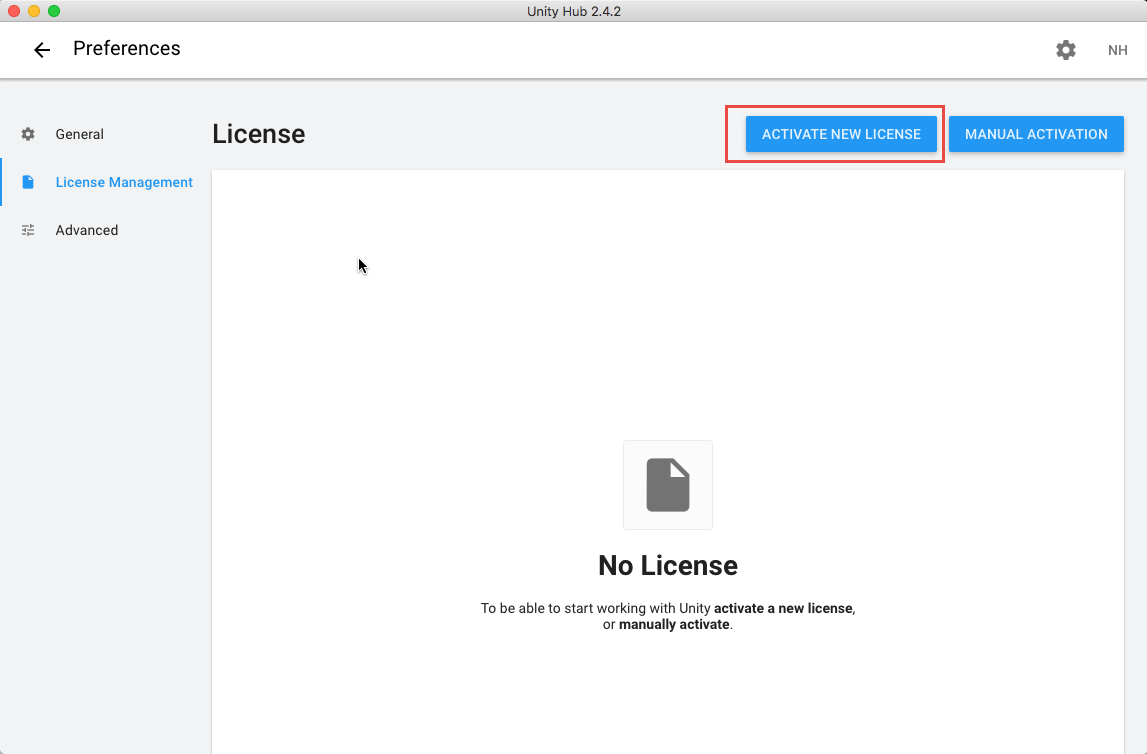
Task: Click the License page heading
Action: click(259, 134)
